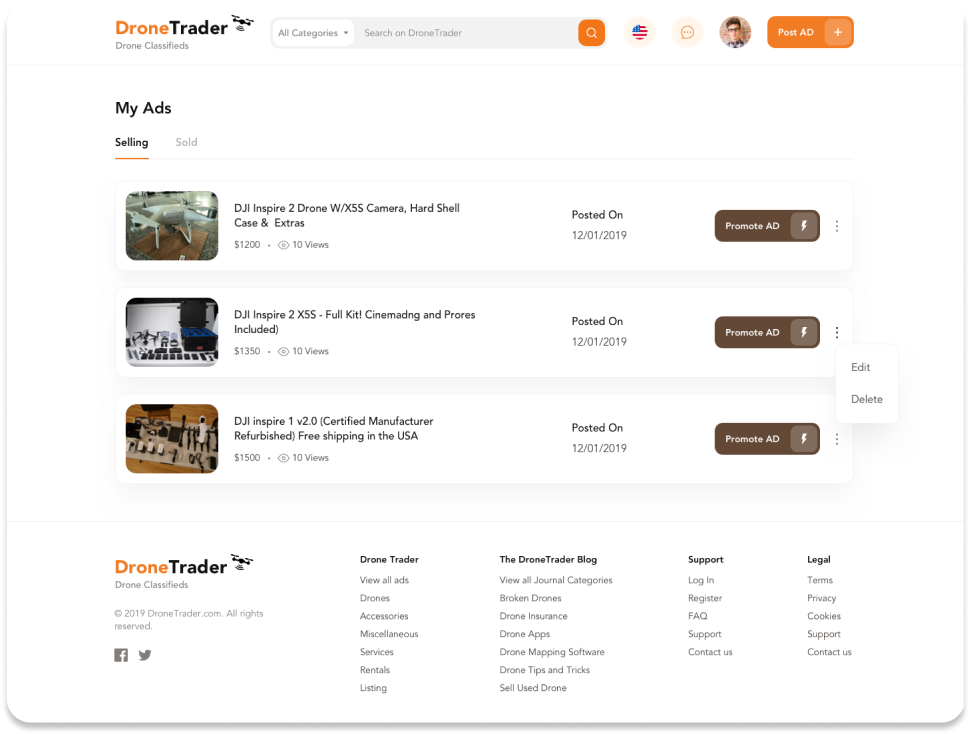This screenshot has height=734, width=972.
Task: Open Register footer link
Action: pos(705,598)
